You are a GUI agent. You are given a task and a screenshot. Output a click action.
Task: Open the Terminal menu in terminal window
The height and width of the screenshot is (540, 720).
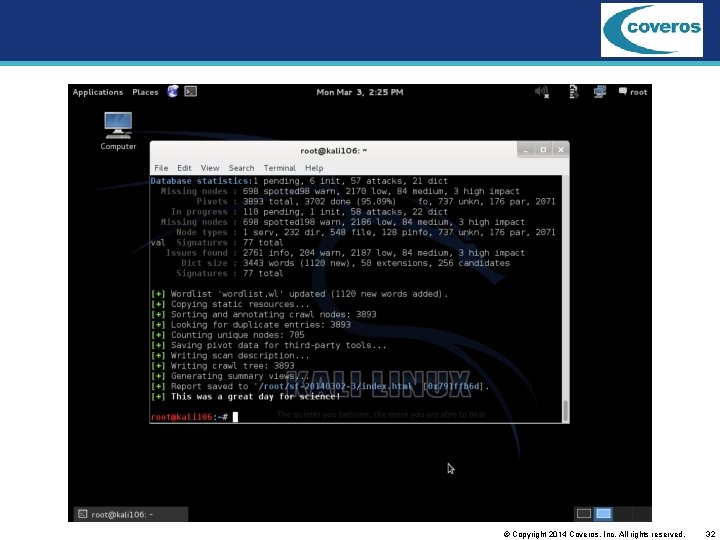[279, 168]
